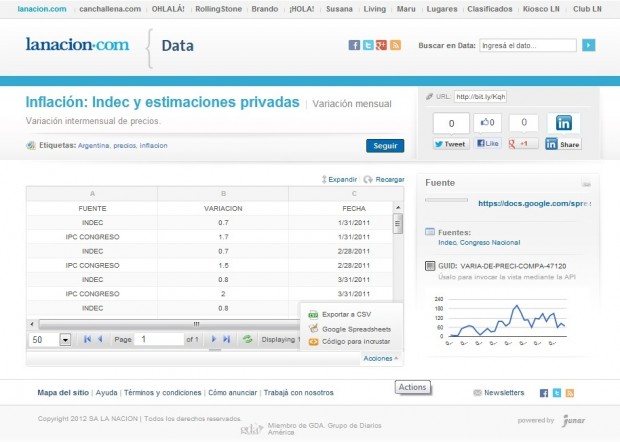Click cell with value 1.7
This screenshot has width=620, height=442.
(x=223, y=237)
